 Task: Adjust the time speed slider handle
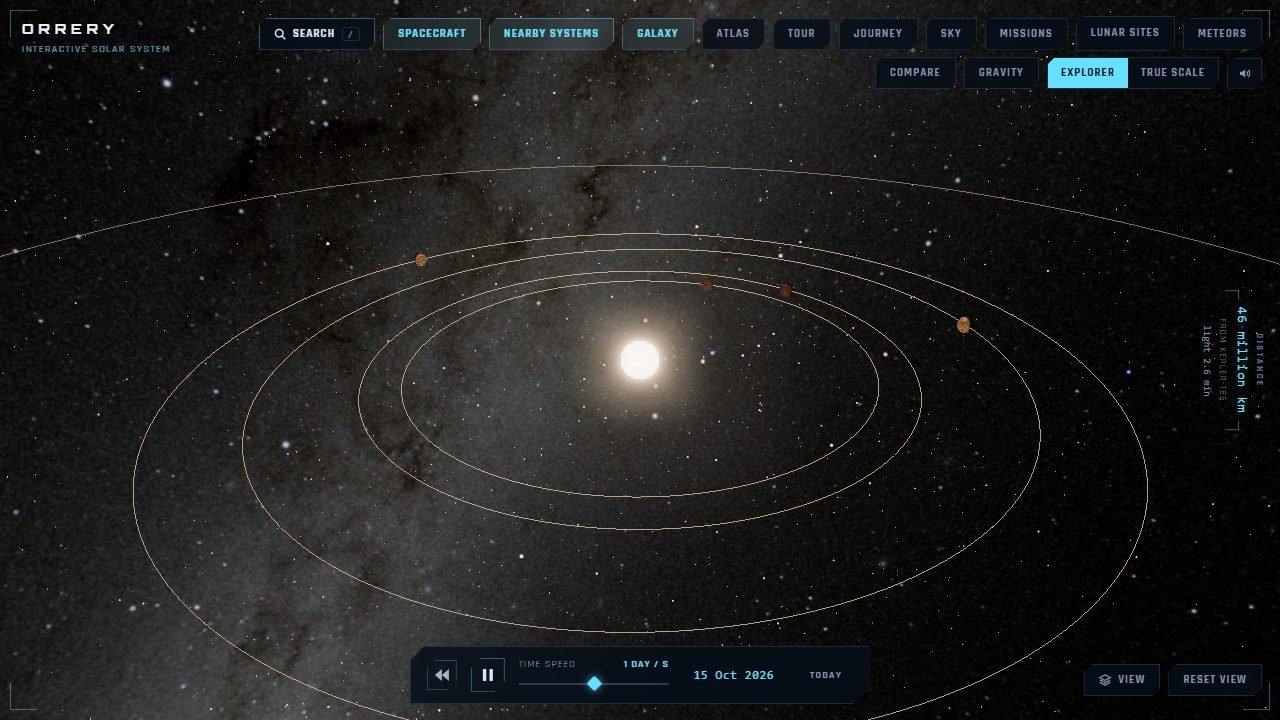click(x=594, y=683)
